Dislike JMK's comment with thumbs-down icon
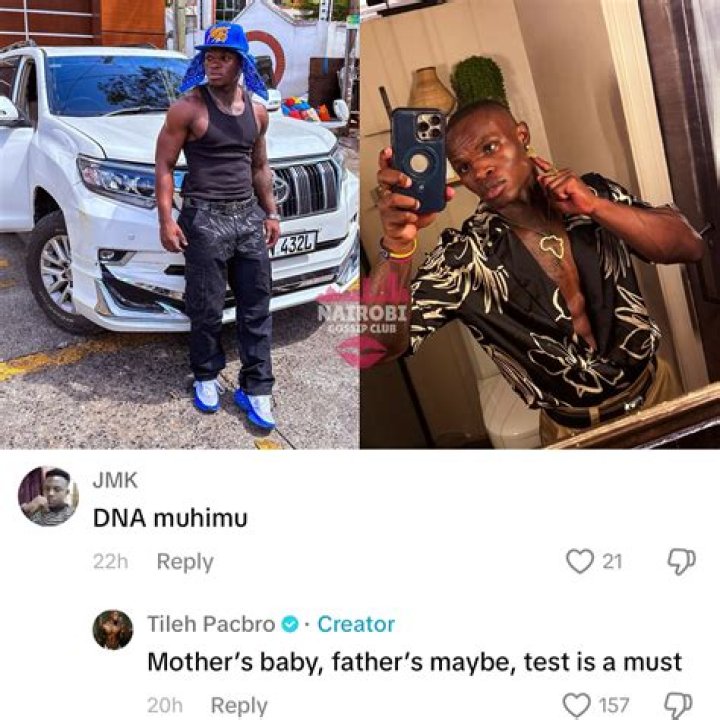 (681, 562)
